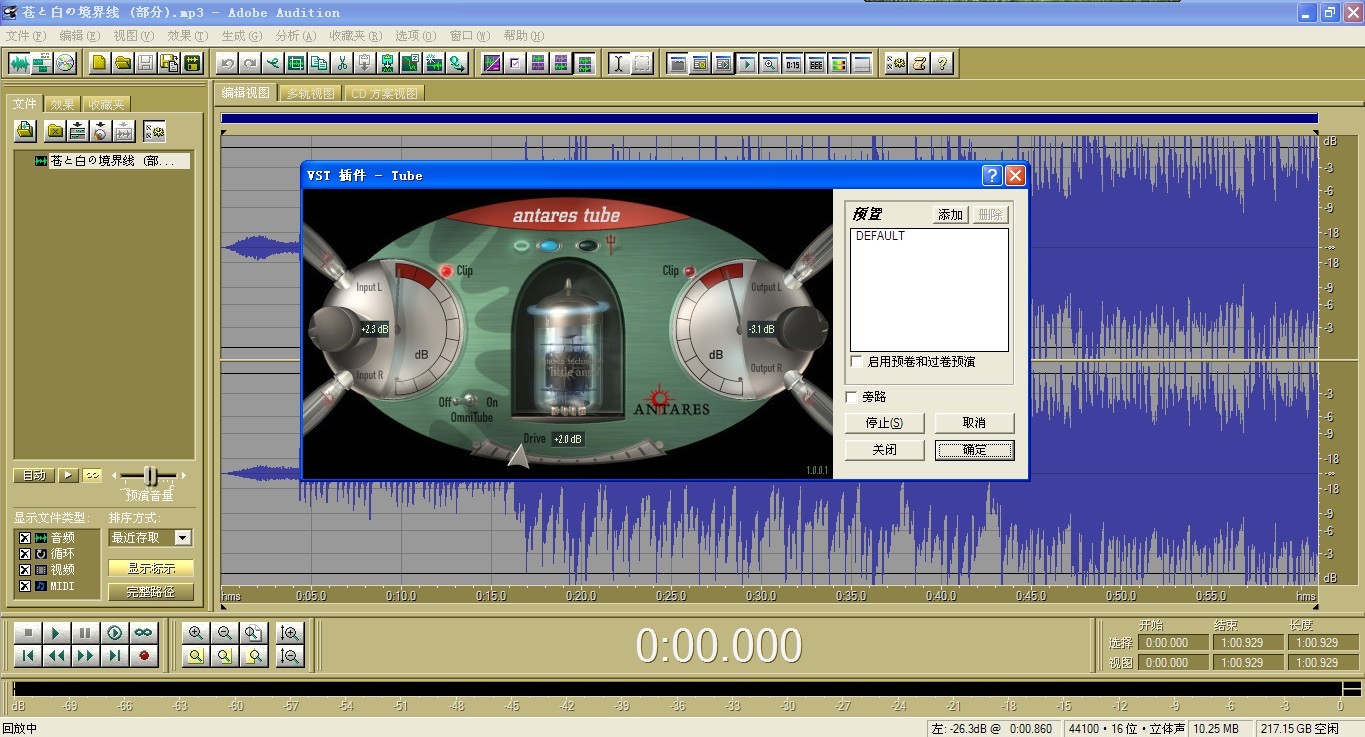Switch to Multitrack view toolbar icon

42,63
